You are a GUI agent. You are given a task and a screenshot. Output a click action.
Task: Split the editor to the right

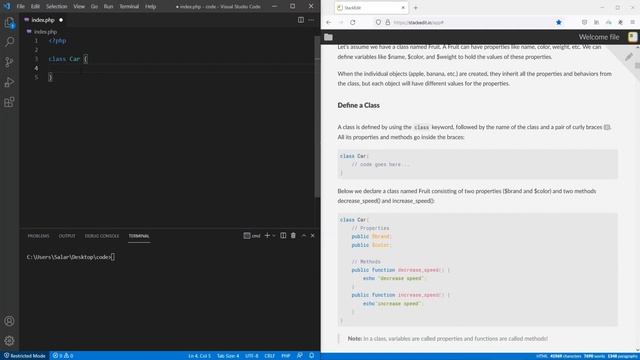(x=301, y=20)
